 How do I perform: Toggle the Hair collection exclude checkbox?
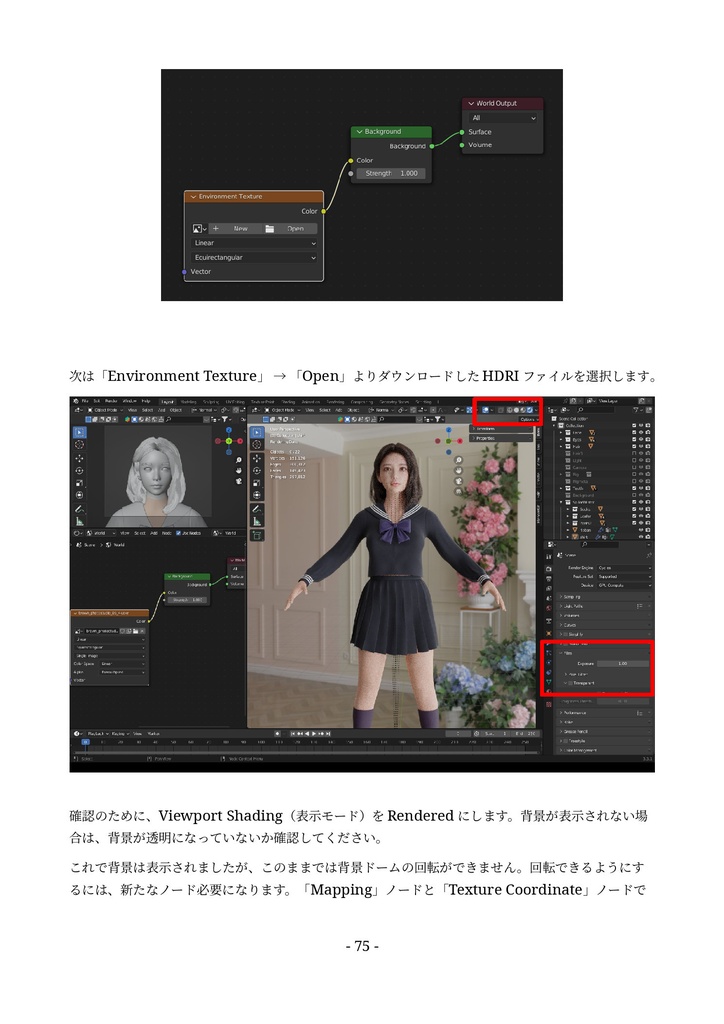tap(634, 447)
